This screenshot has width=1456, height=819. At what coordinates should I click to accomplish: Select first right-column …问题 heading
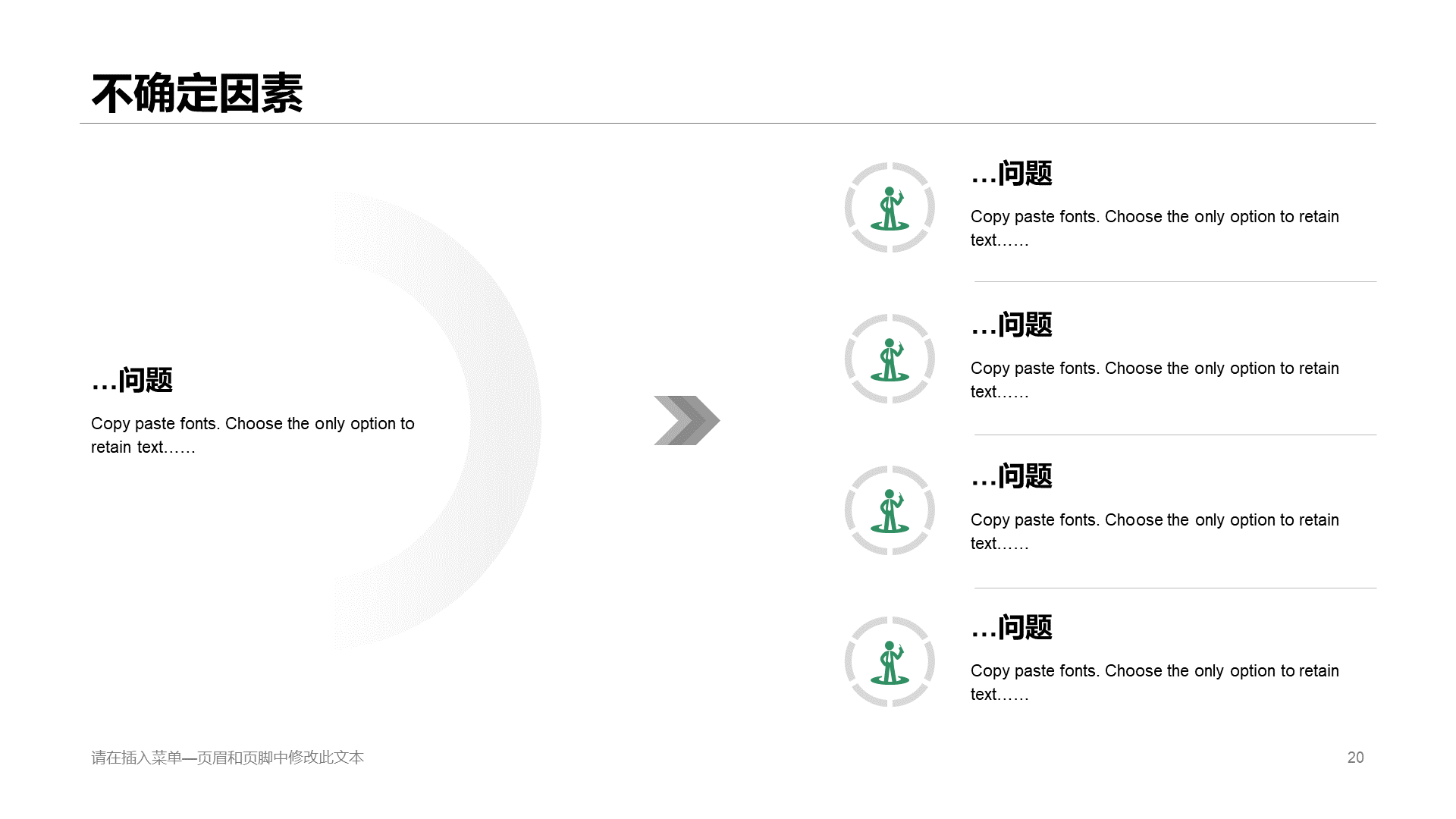[1012, 173]
